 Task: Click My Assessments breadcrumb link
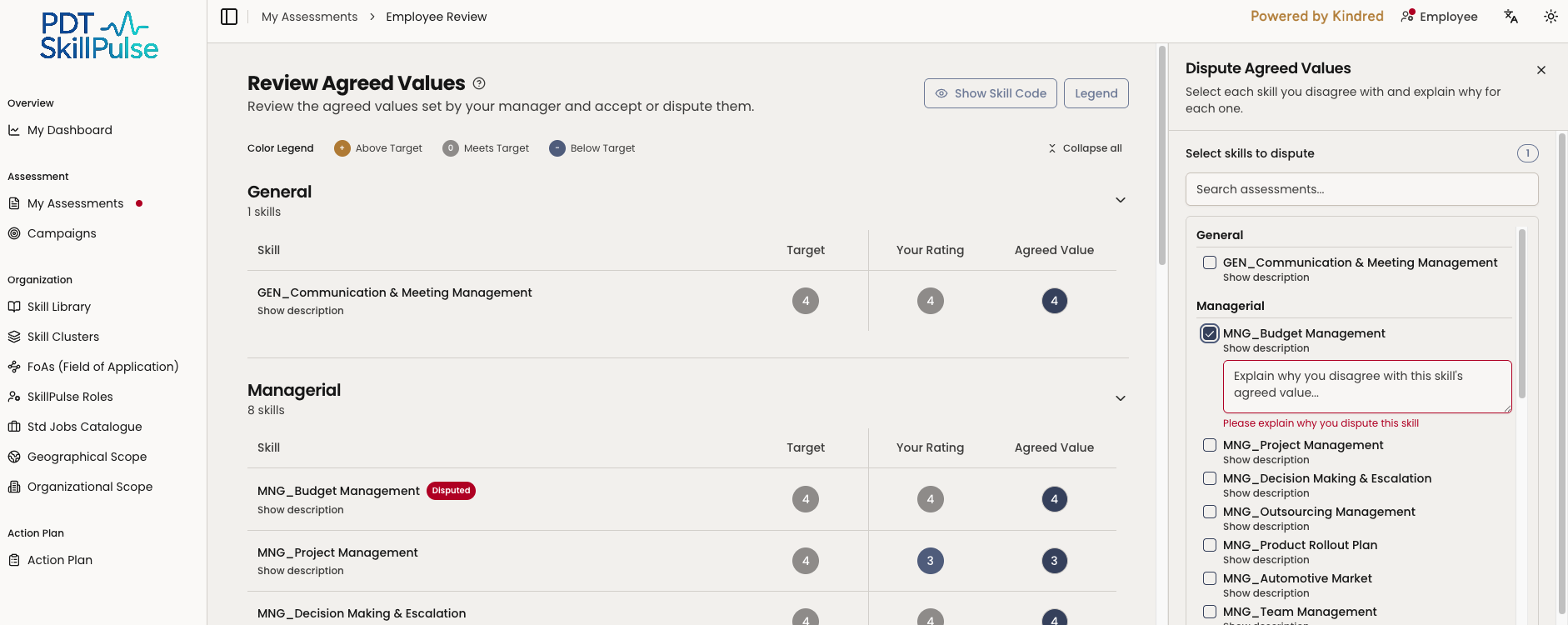click(310, 17)
